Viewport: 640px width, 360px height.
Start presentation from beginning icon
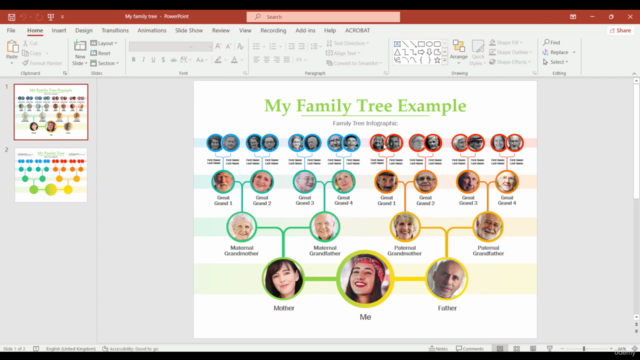click(51, 17)
